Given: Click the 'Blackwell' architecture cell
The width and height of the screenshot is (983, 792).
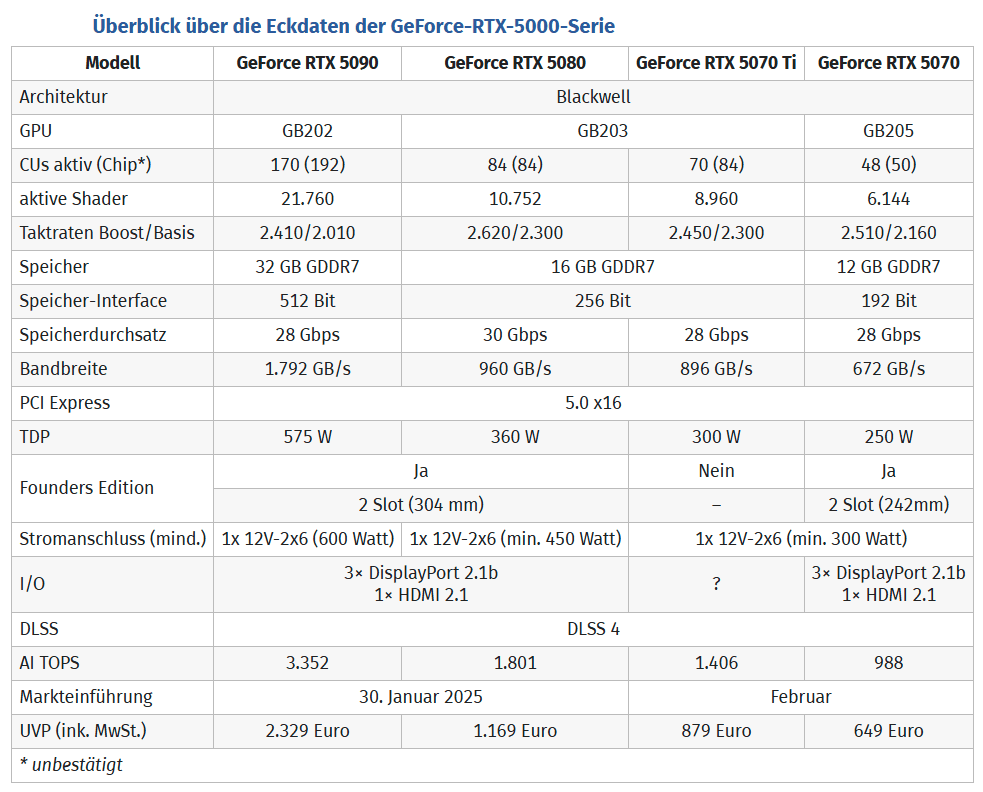Looking at the screenshot, I should point(593,97).
